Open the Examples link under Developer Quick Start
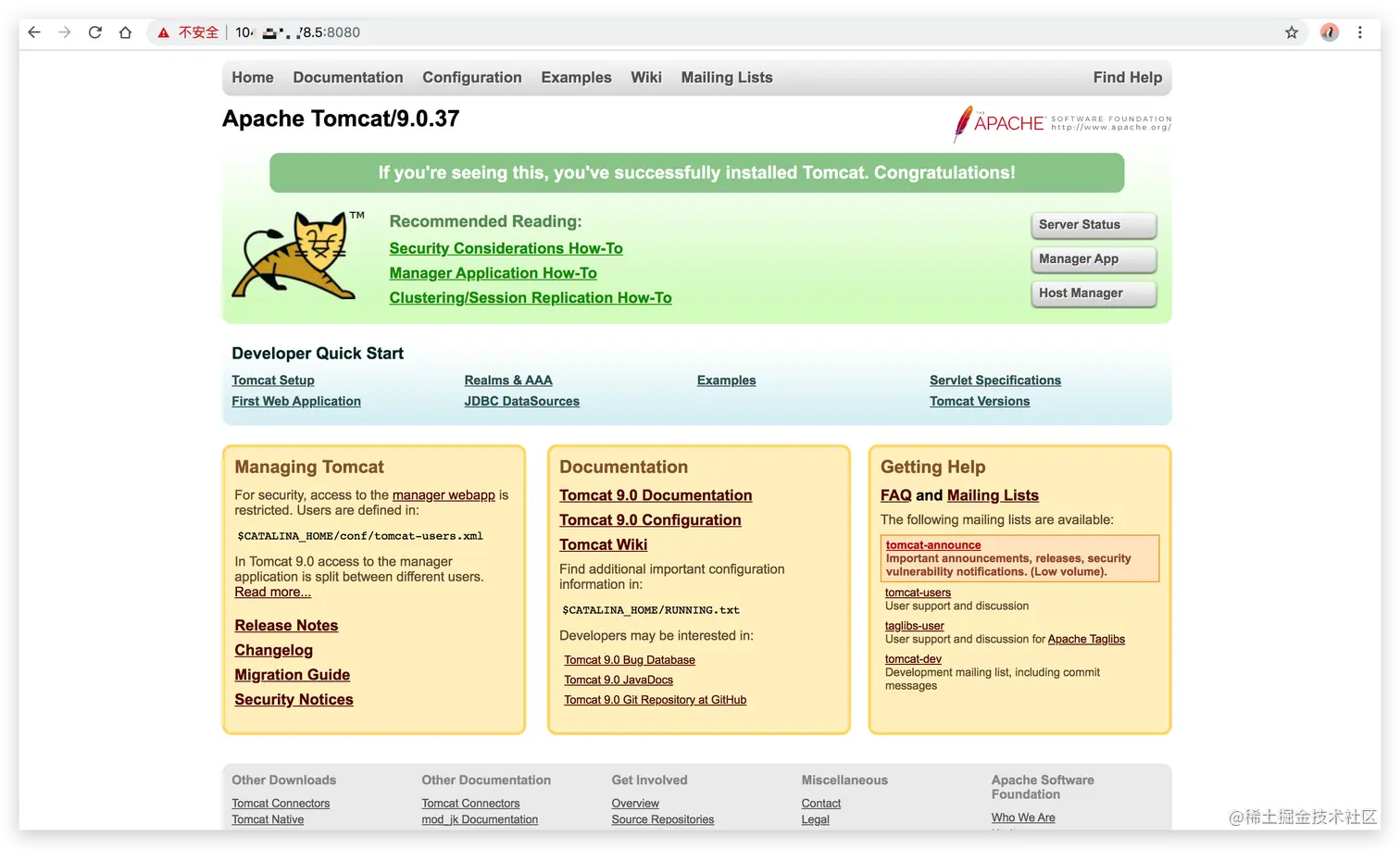Viewport: 1400px width, 849px height. click(x=727, y=381)
